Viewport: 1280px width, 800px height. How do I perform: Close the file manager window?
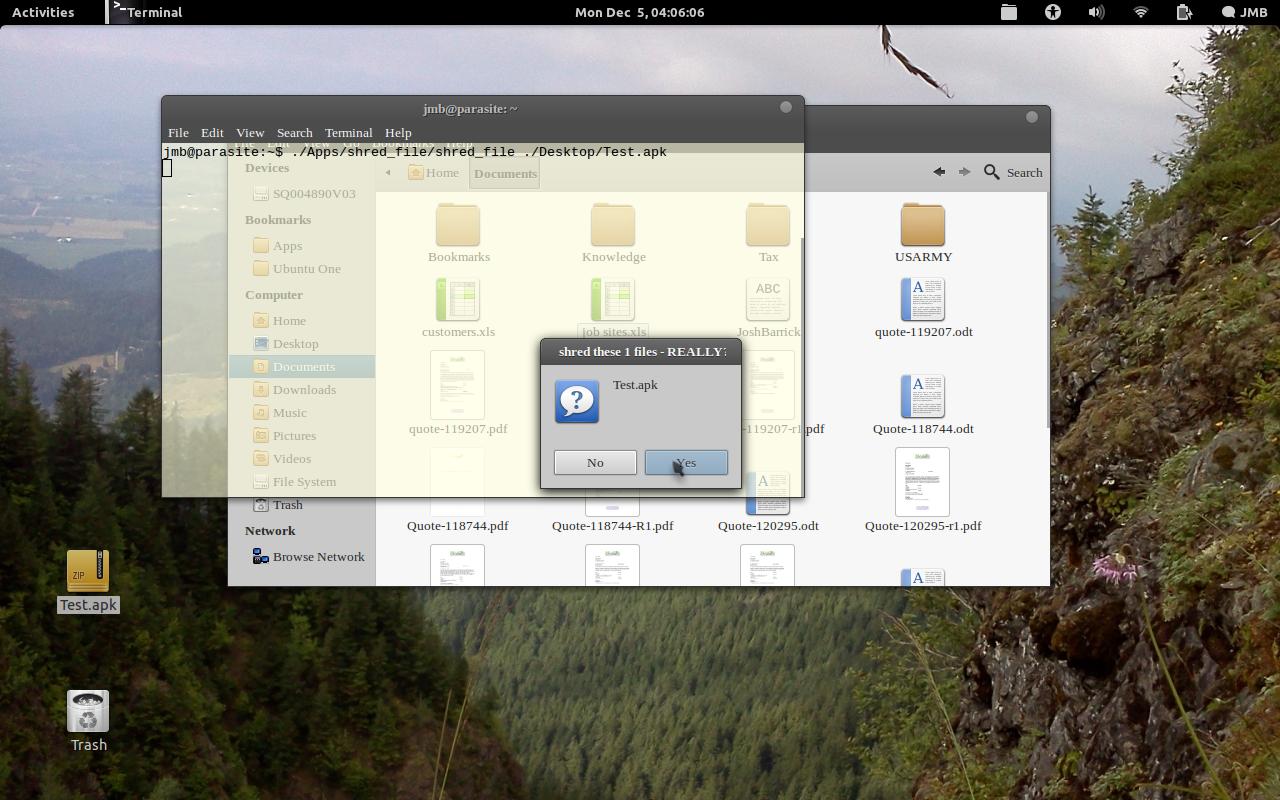[x=1032, y=117]
